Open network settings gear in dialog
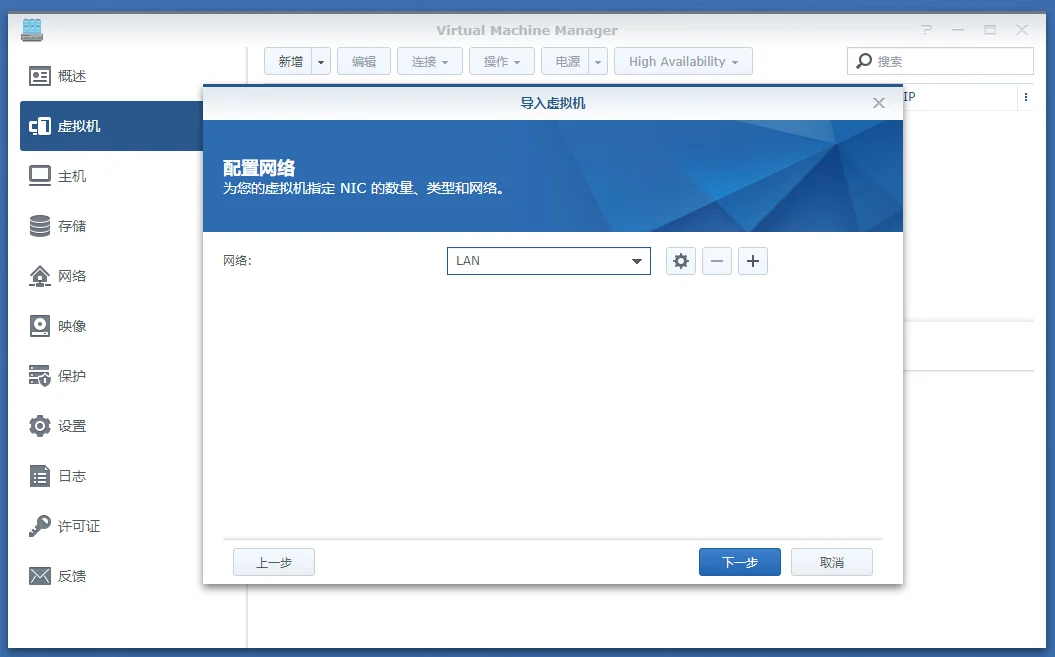 (681, 261)
